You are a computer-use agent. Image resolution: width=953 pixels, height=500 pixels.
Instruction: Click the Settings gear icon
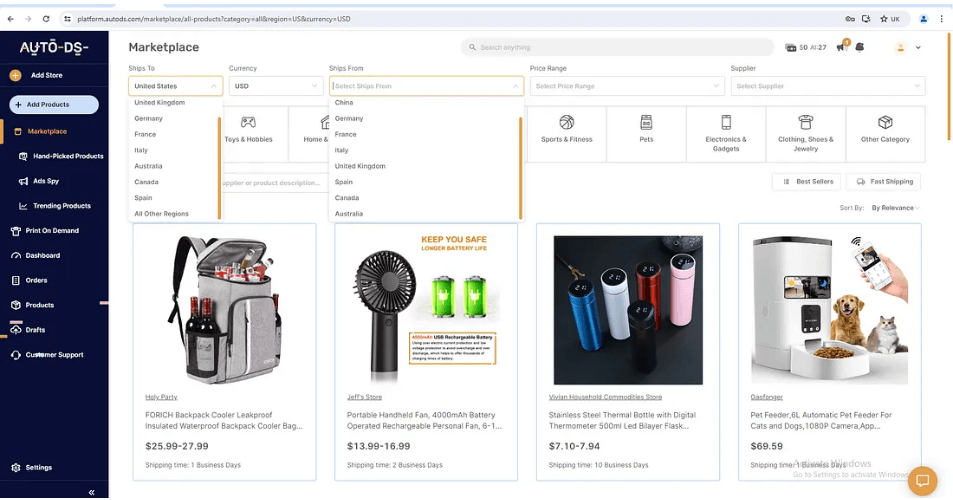click(x=16, y=468)
